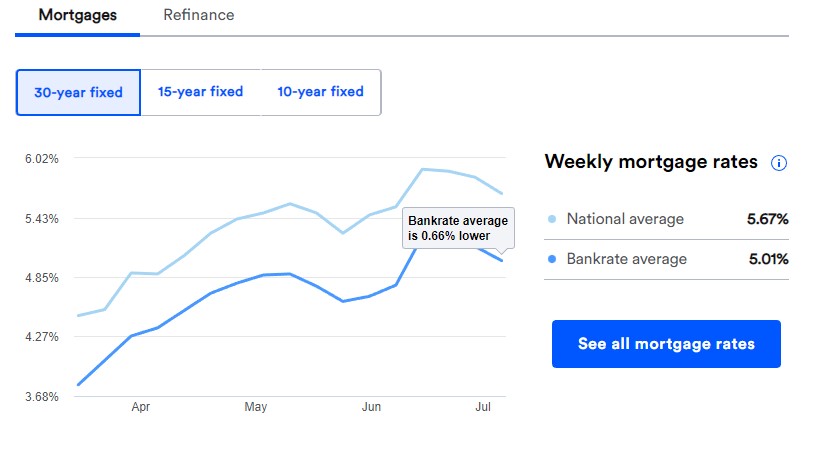The height and width of the screenshot is (458, 819).
Task: Select the 30-year fixed option
Action: coord(78,92)
